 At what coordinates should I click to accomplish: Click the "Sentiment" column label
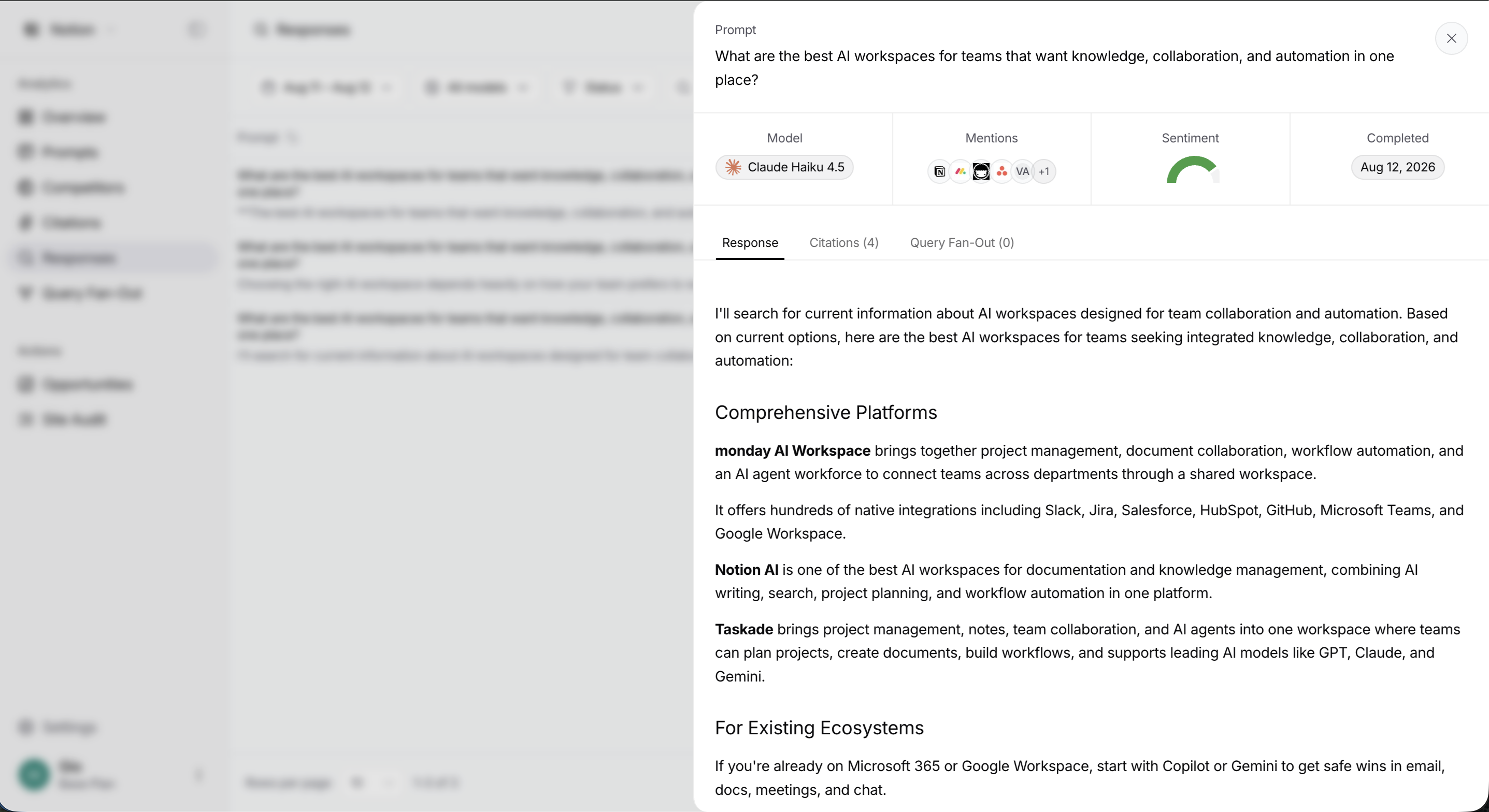1190,138
